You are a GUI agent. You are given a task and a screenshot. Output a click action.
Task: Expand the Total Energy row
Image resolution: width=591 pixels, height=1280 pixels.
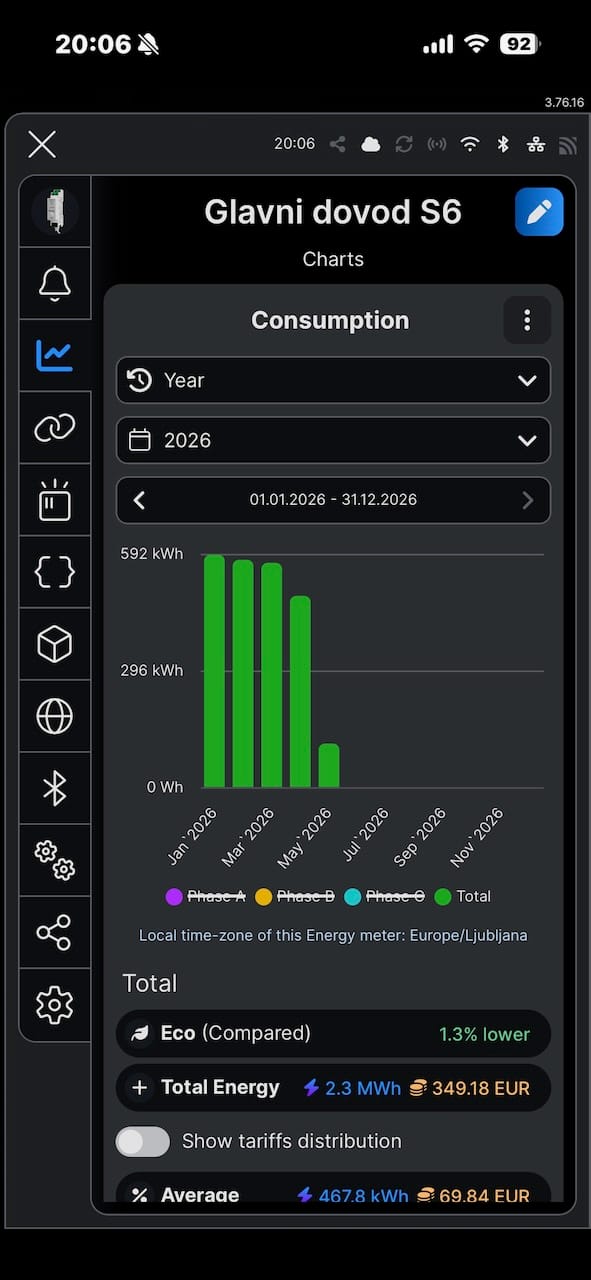[x=333, y=1087]
